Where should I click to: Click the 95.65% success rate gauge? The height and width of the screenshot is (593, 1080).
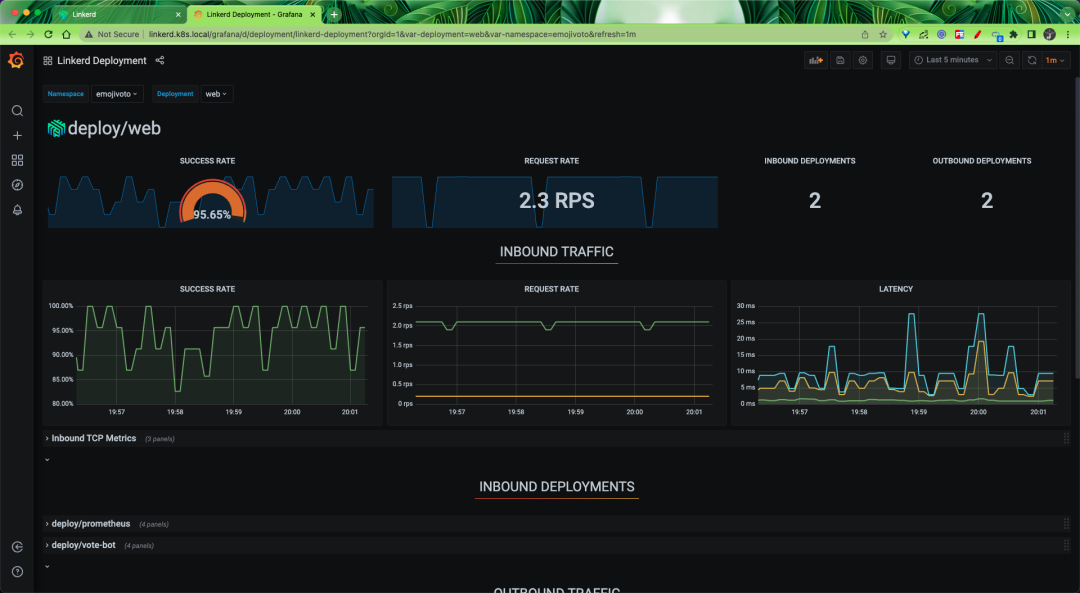pos(212,202)
